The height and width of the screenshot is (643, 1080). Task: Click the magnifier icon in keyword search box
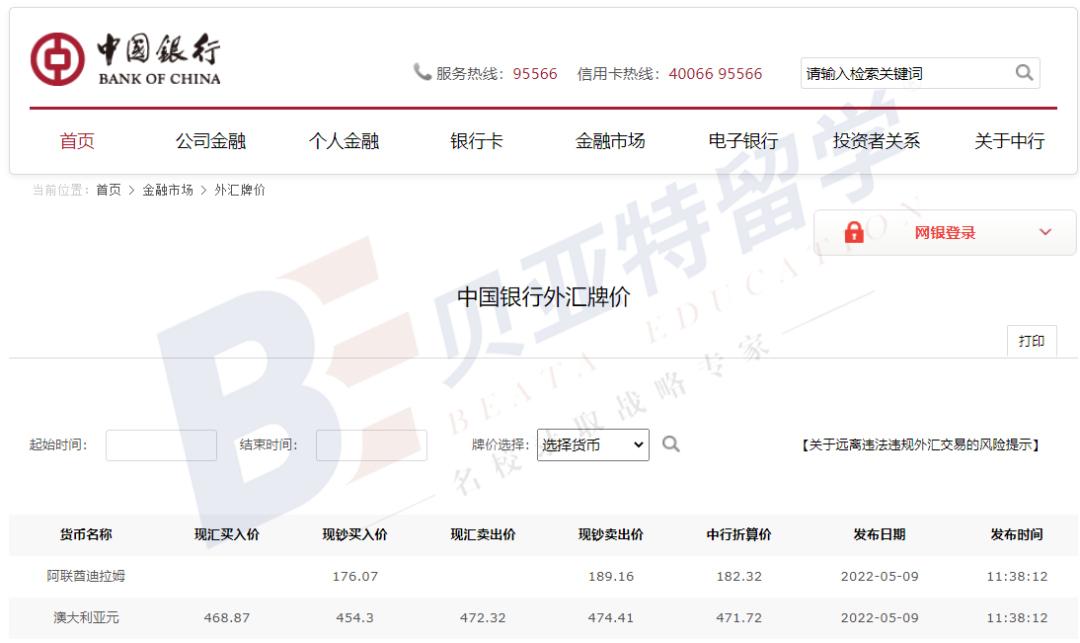[1024, 72]
